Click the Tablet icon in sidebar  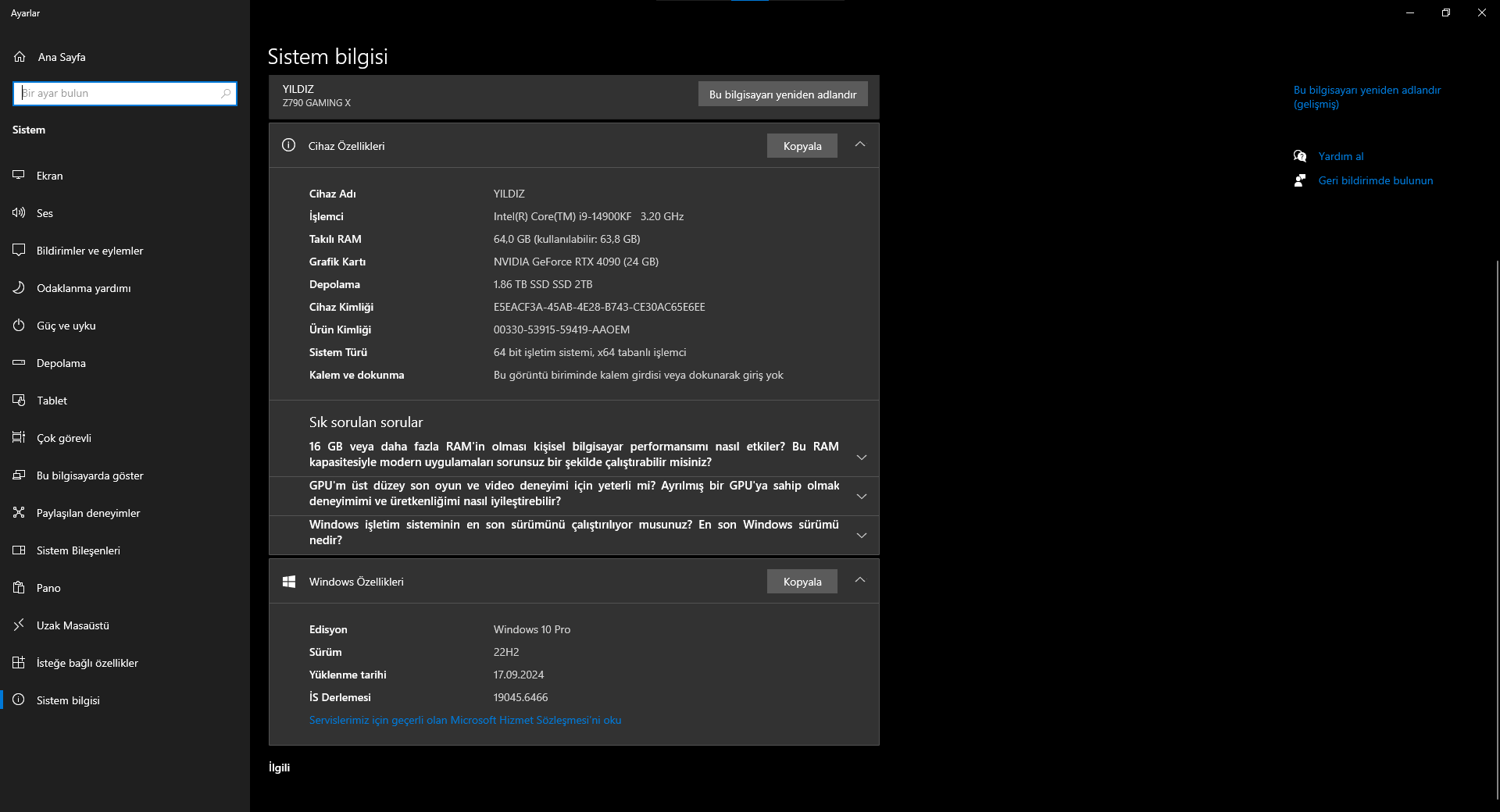coord(19,401)
